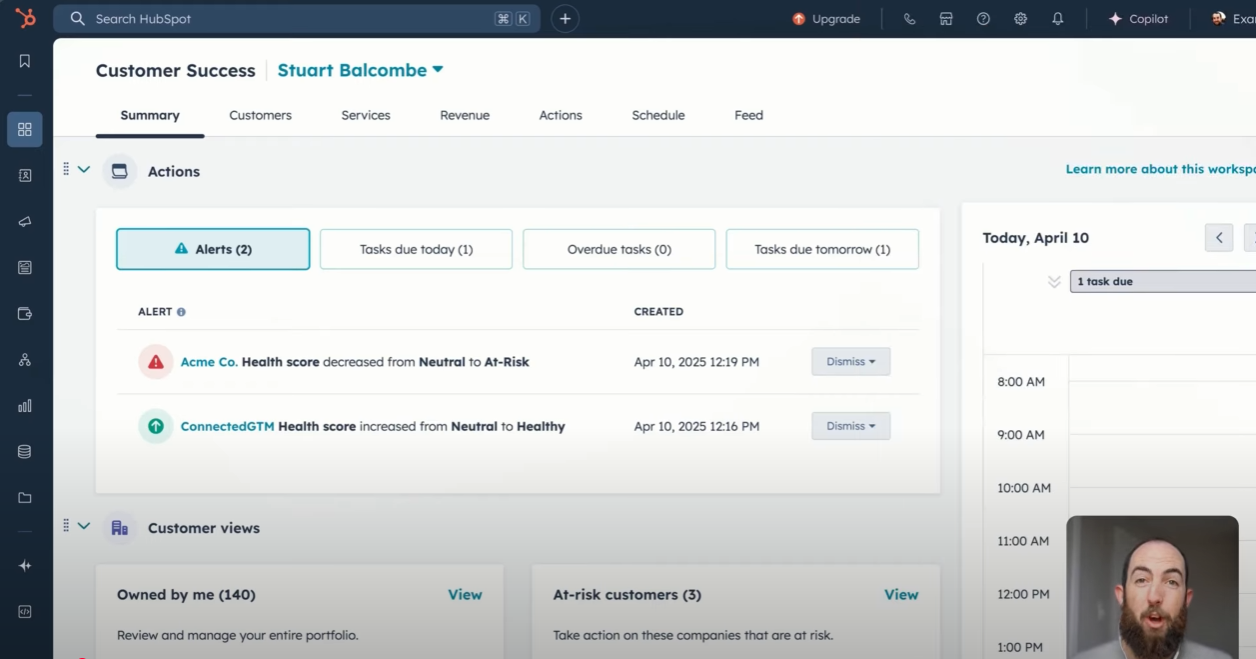Click Apr 10, 2025 12:19 PM timestamp
Image resolution: width=1256 pixels, height=659 pixels.
point(696,362)
